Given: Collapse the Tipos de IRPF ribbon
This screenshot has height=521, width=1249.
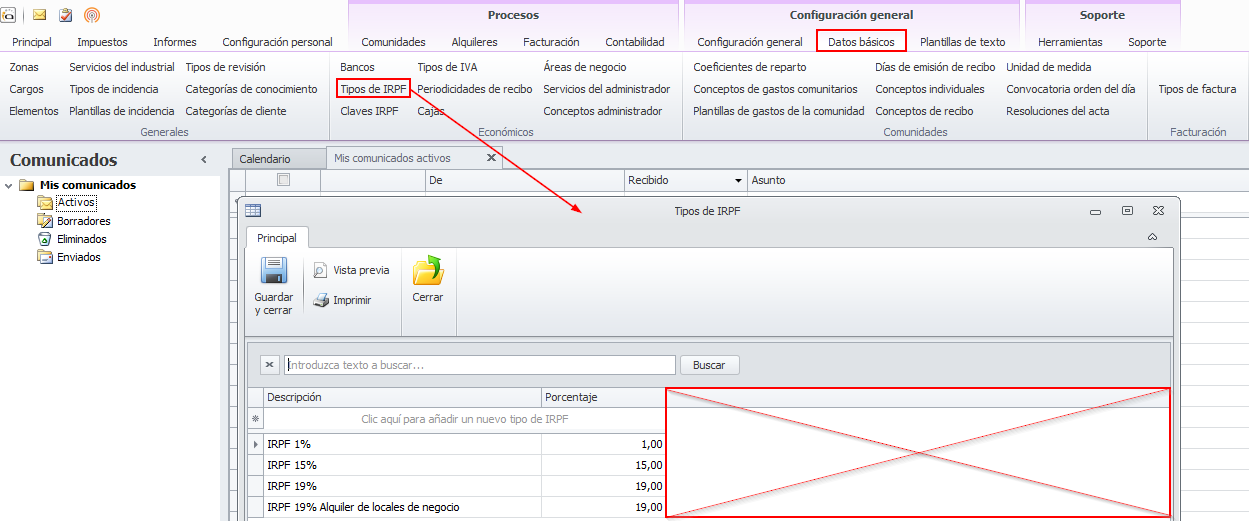Looking at the screenshot, I should 1152,237.
